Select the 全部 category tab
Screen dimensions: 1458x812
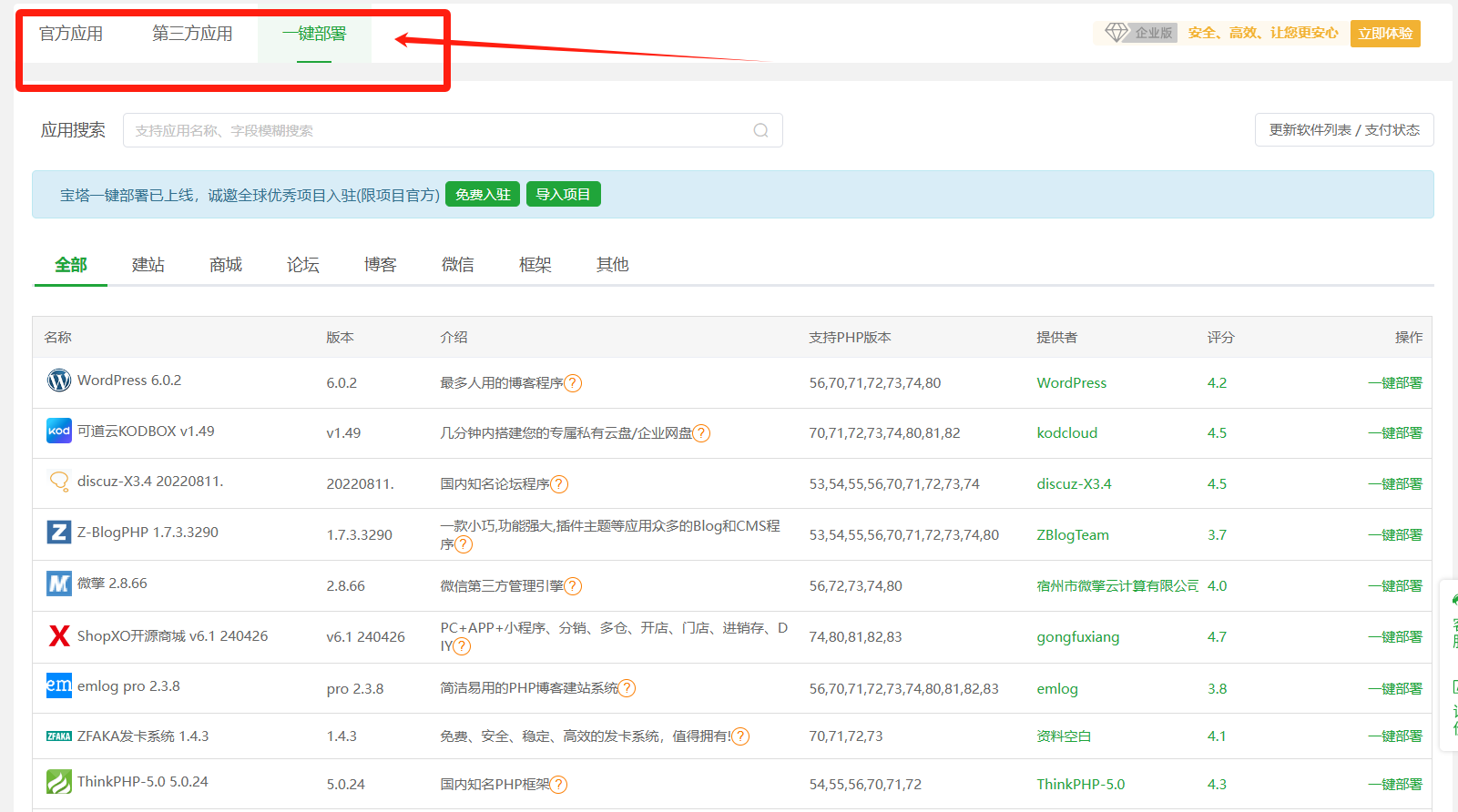(x=71, y=265)
